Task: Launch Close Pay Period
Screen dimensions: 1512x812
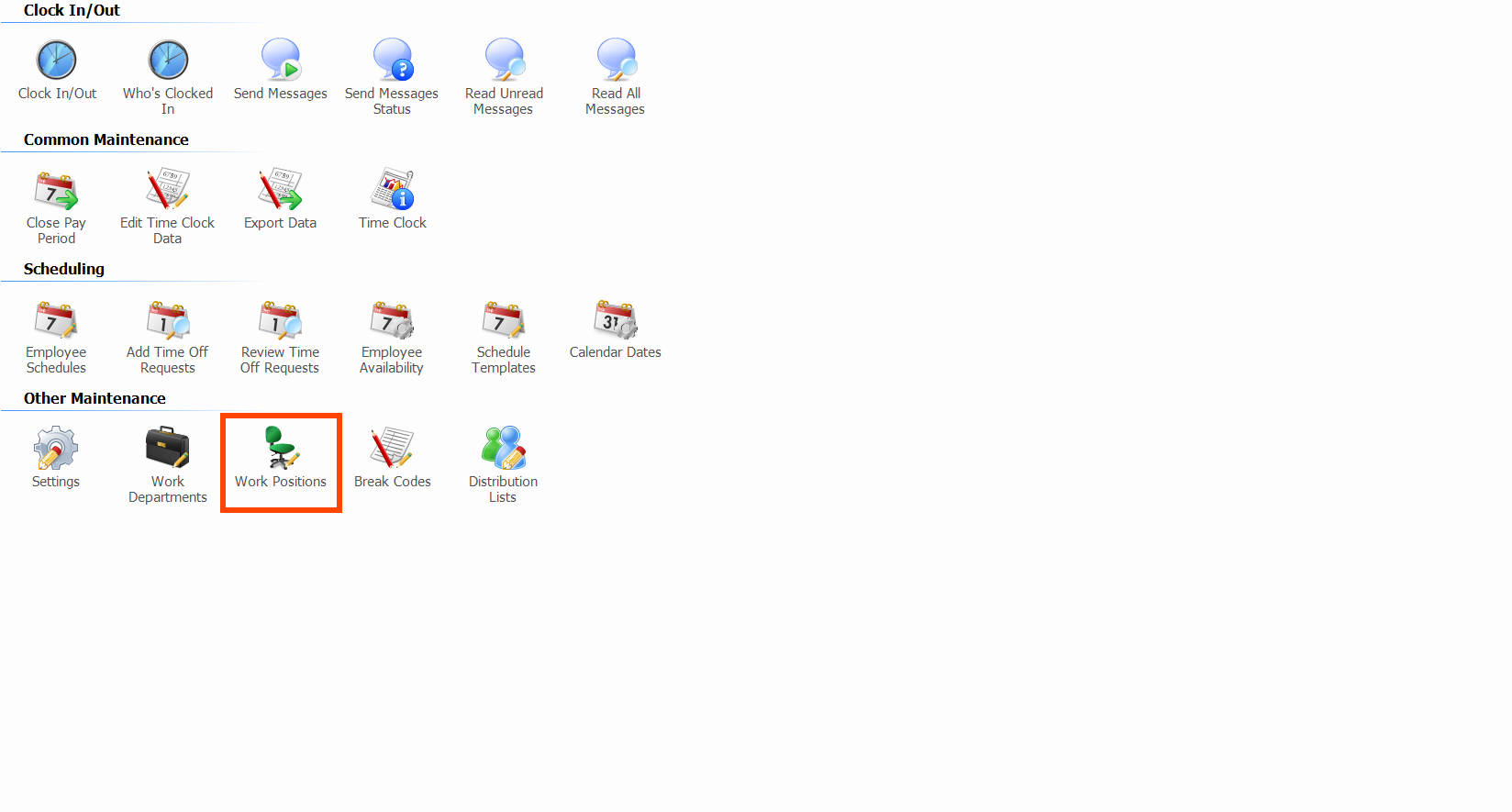Action: [x=56, y=191]
